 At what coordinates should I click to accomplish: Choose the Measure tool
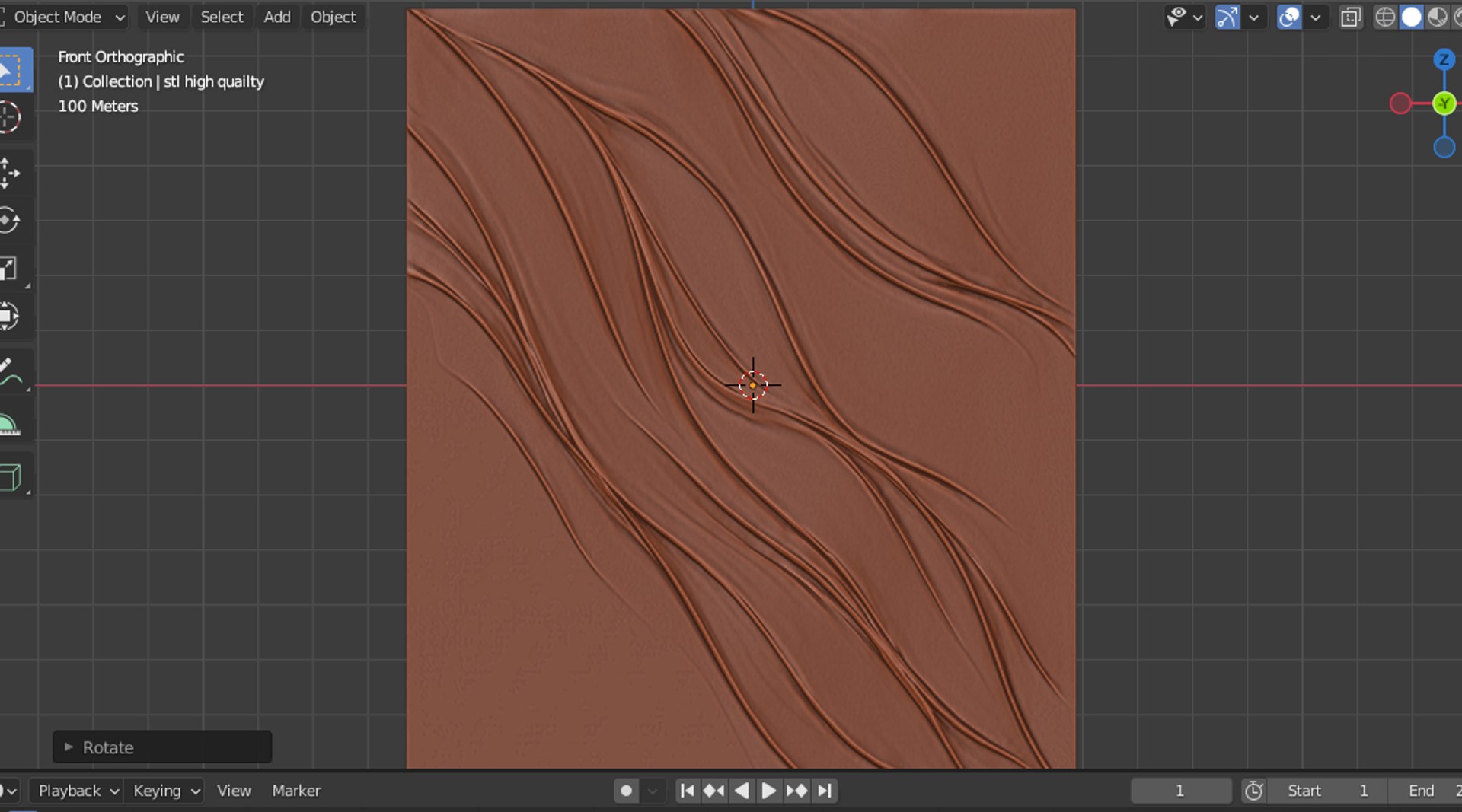(x=9, y=425)
